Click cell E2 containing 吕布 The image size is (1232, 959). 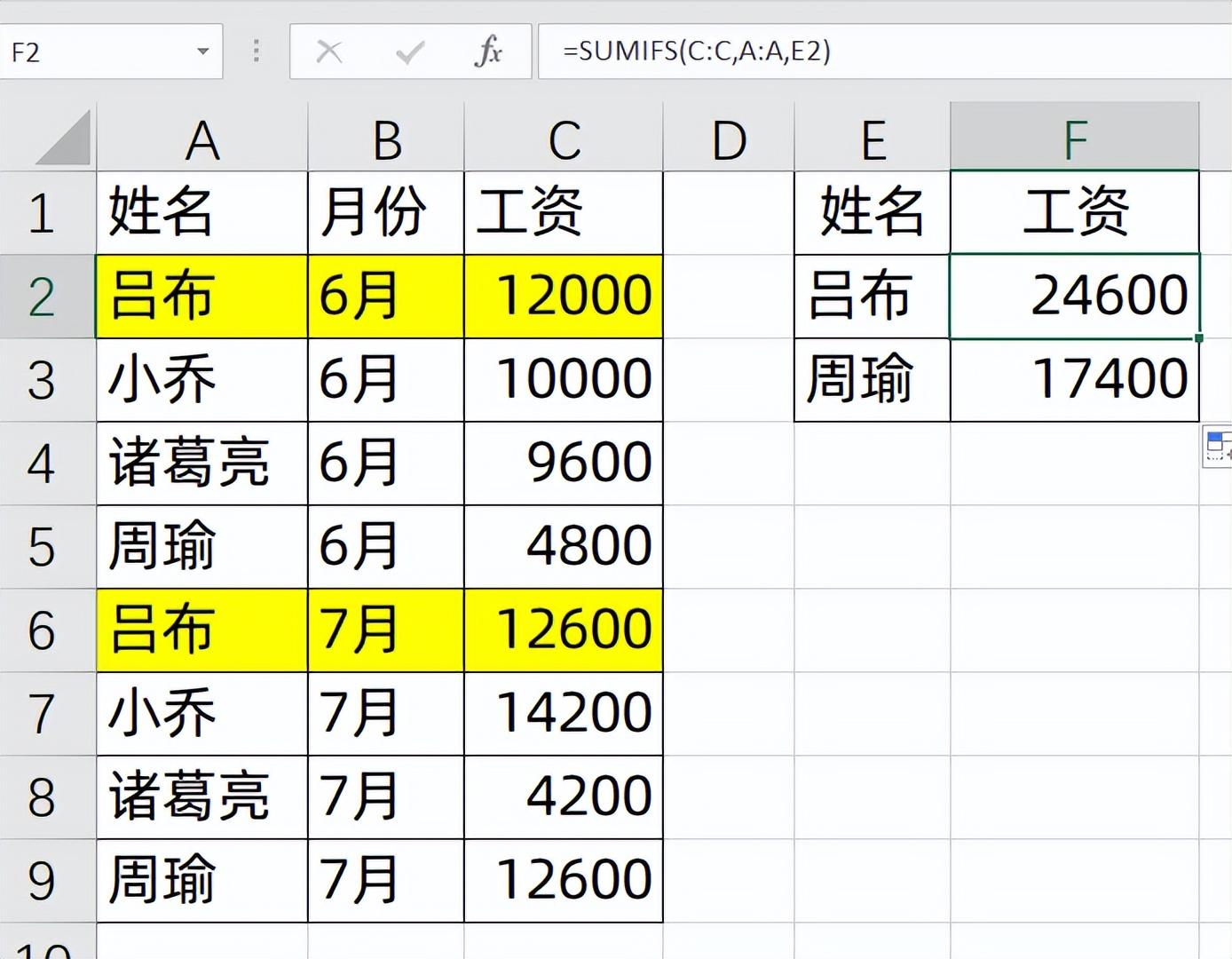[x=873, y=297]
